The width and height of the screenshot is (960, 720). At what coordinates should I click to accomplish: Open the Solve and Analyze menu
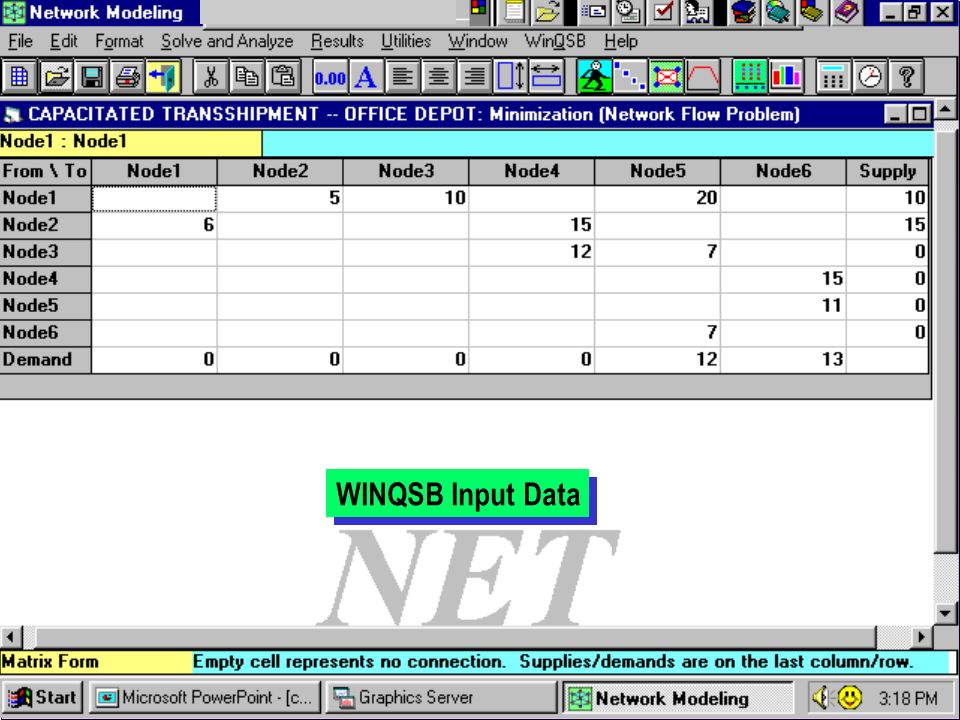tap(227, 42)
